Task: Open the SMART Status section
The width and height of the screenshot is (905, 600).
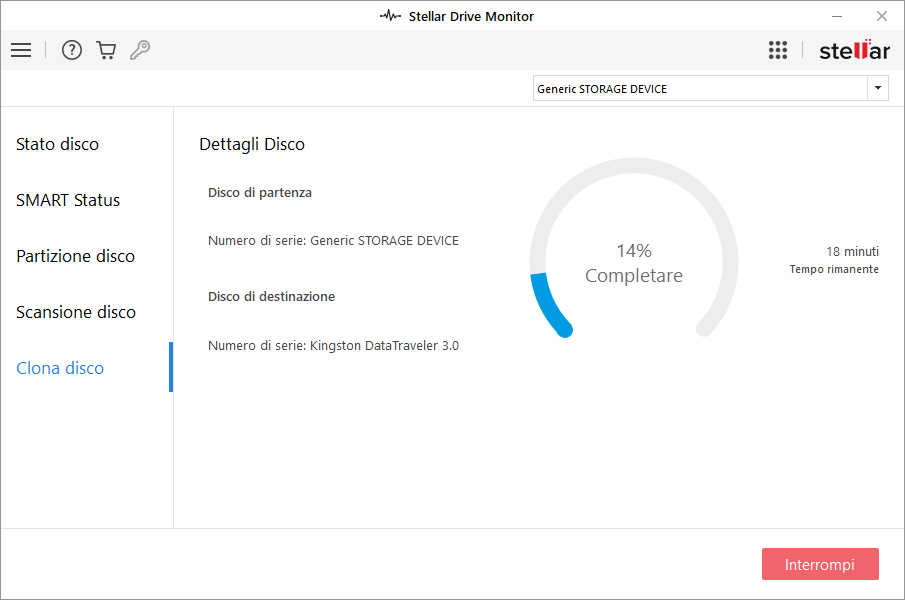Action: click(68, 200)
